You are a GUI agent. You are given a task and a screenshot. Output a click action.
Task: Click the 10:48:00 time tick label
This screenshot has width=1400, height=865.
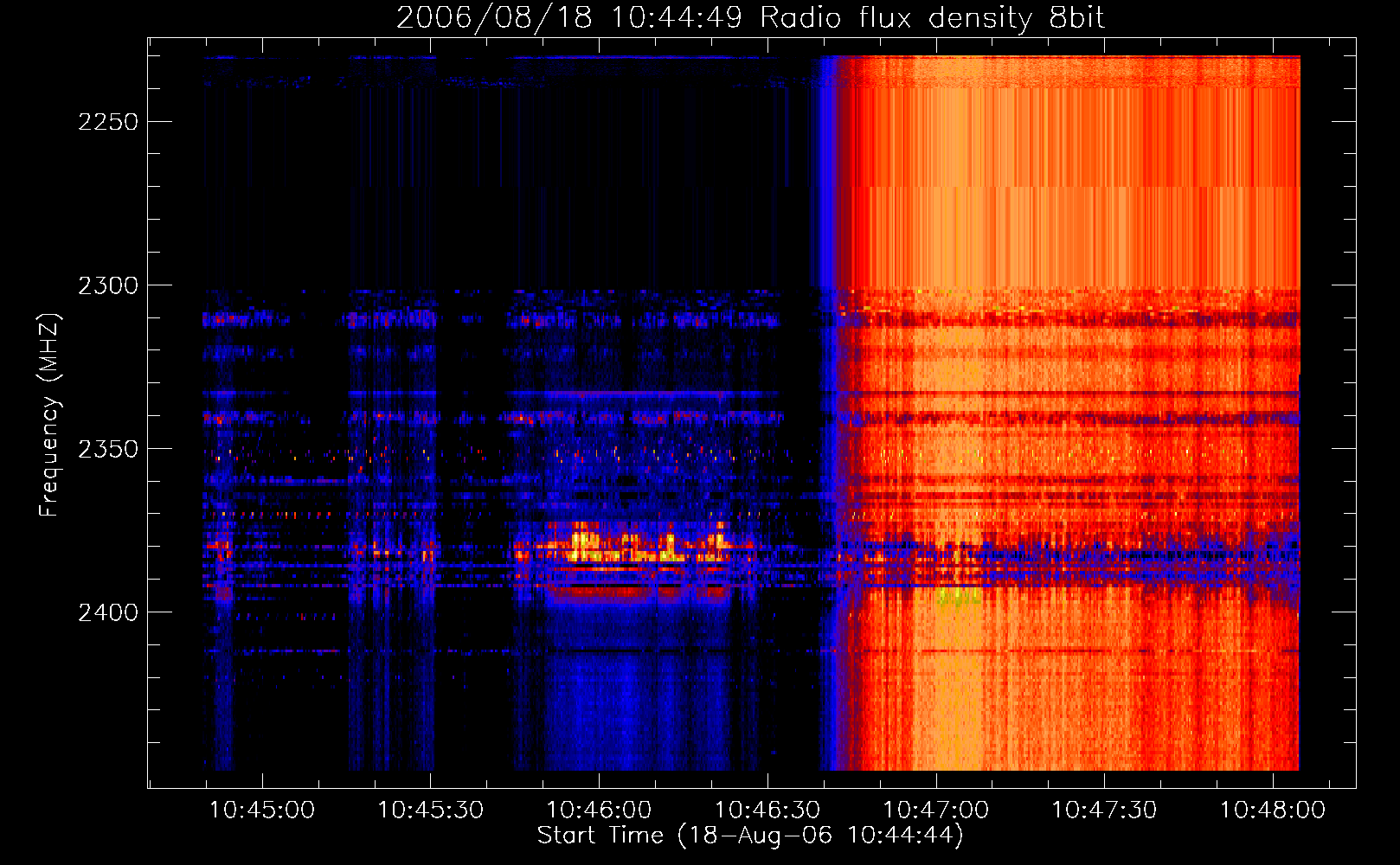point(1272,811)
